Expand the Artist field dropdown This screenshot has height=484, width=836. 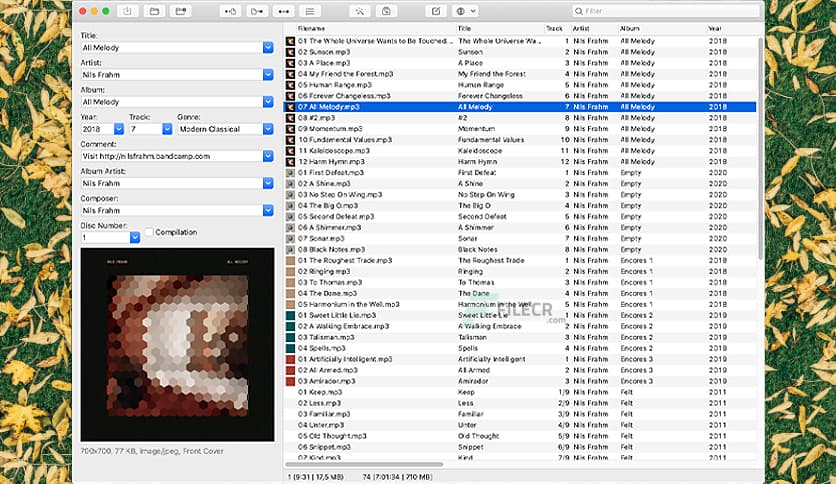tap(268, 75)
